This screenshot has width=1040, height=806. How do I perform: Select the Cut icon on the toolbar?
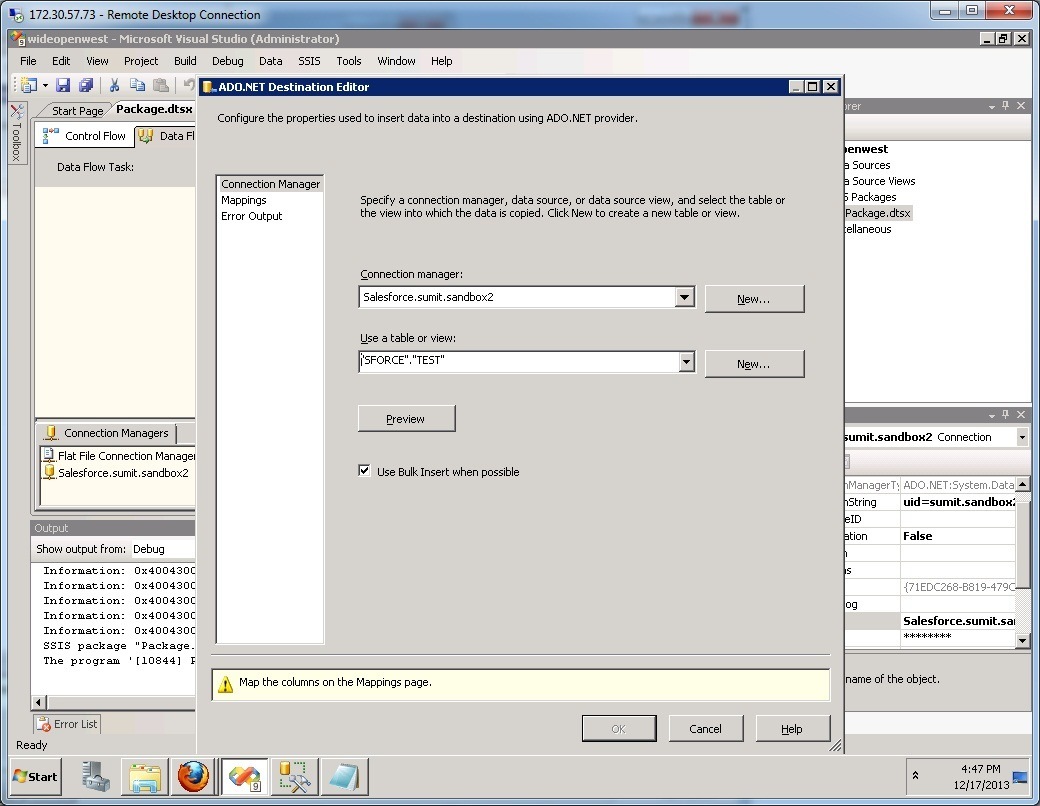click(x=114, y=84)
